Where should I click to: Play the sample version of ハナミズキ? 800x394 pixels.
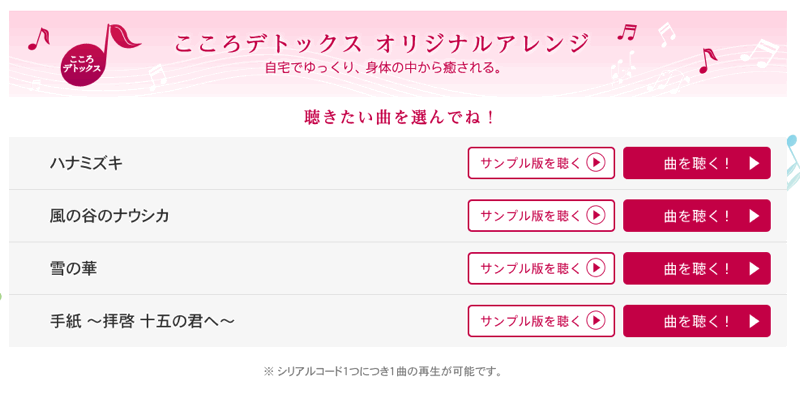point(541,163)
